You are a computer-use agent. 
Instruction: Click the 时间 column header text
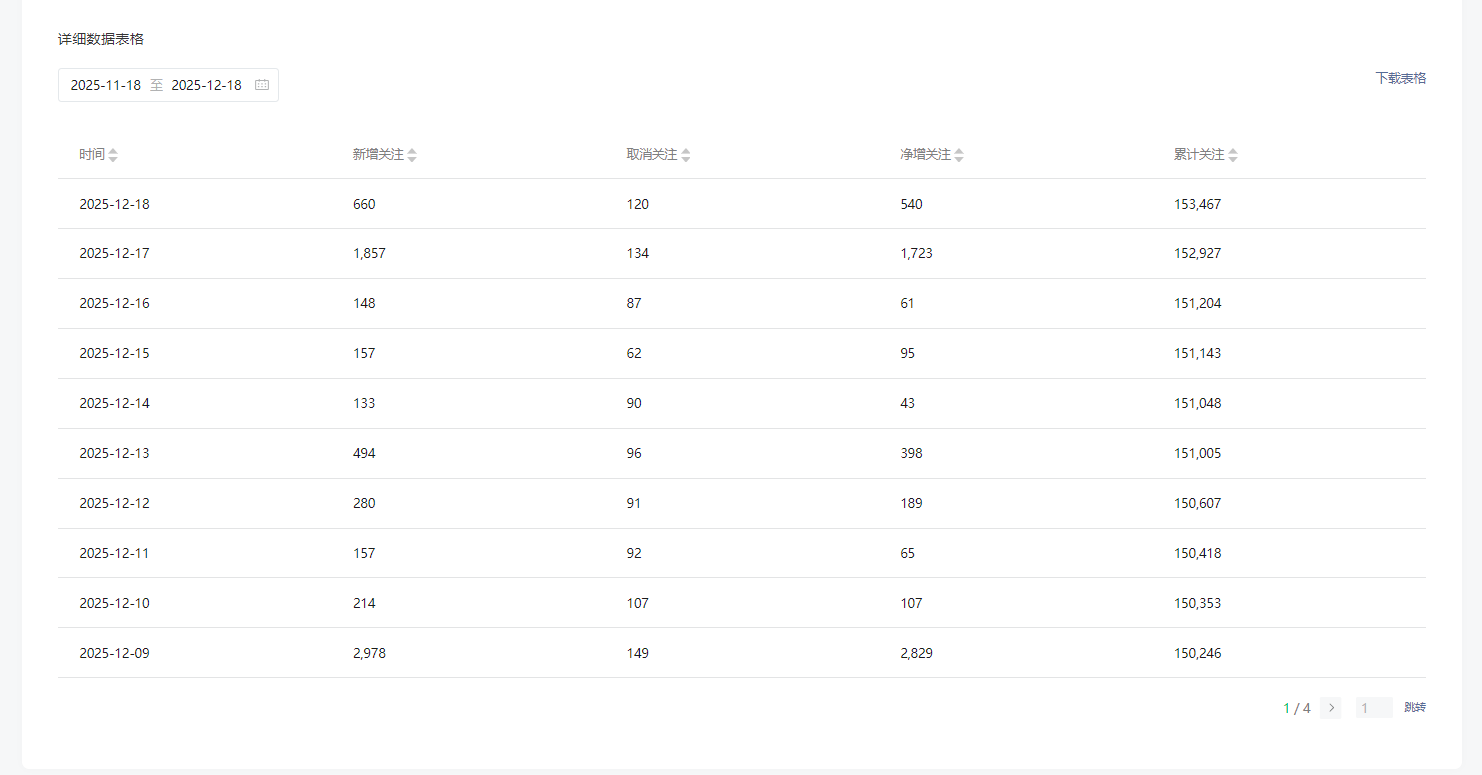tap(92, 155)
